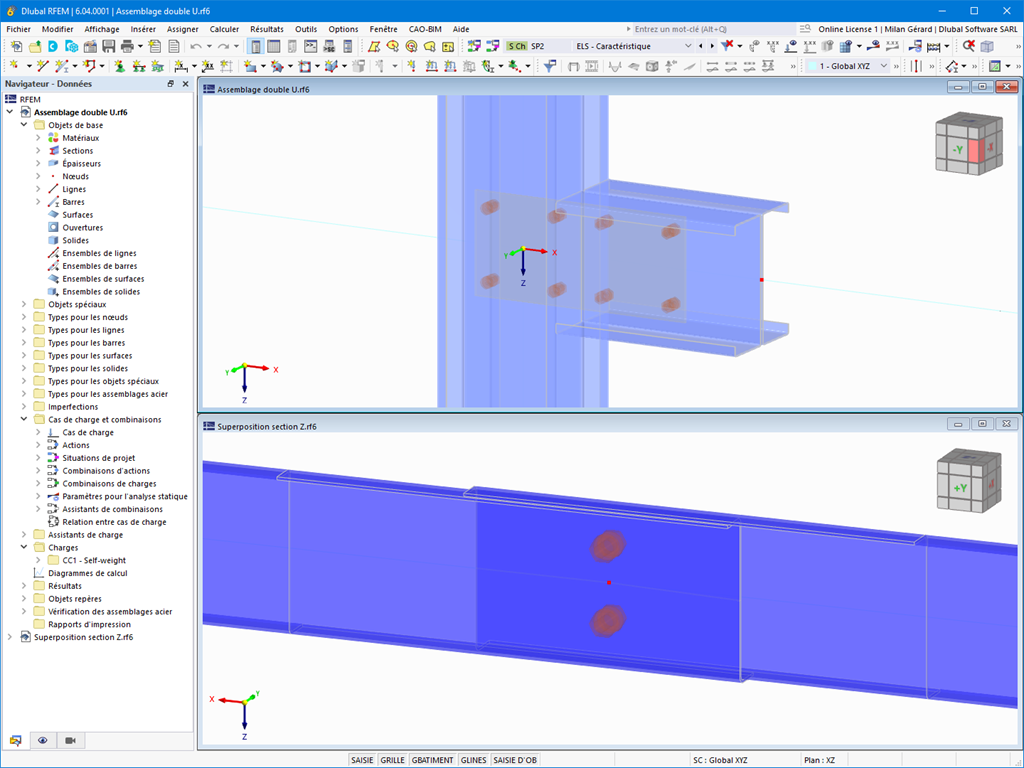Click the light blue coordinate system color swatch
The height and width of the screenshot is (768, 1024).
pyautogui.click(x=812, y=66)
